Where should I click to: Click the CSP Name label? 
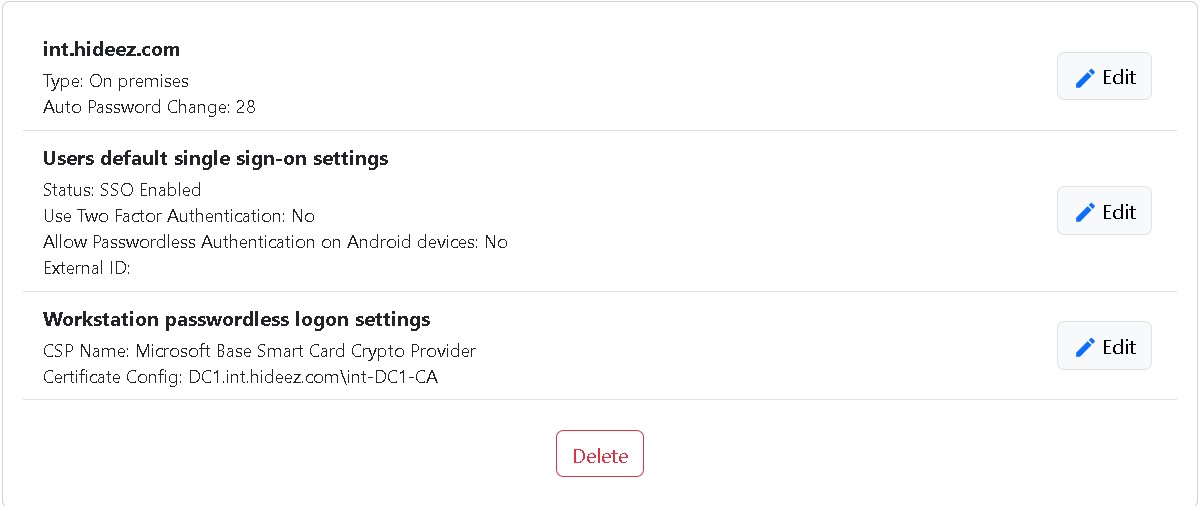pos(86,351)
